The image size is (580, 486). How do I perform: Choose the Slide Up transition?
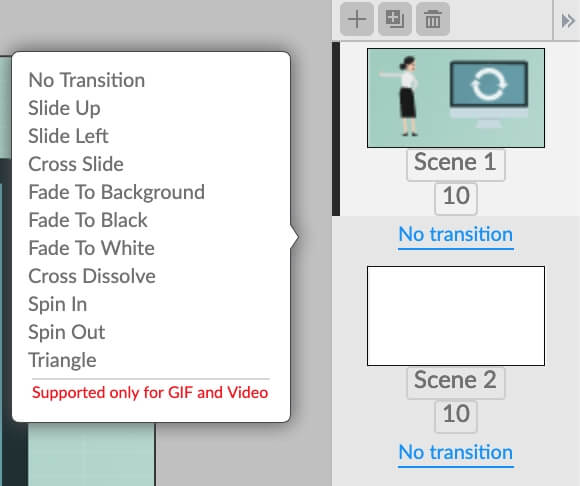click(x=64, y=108)
